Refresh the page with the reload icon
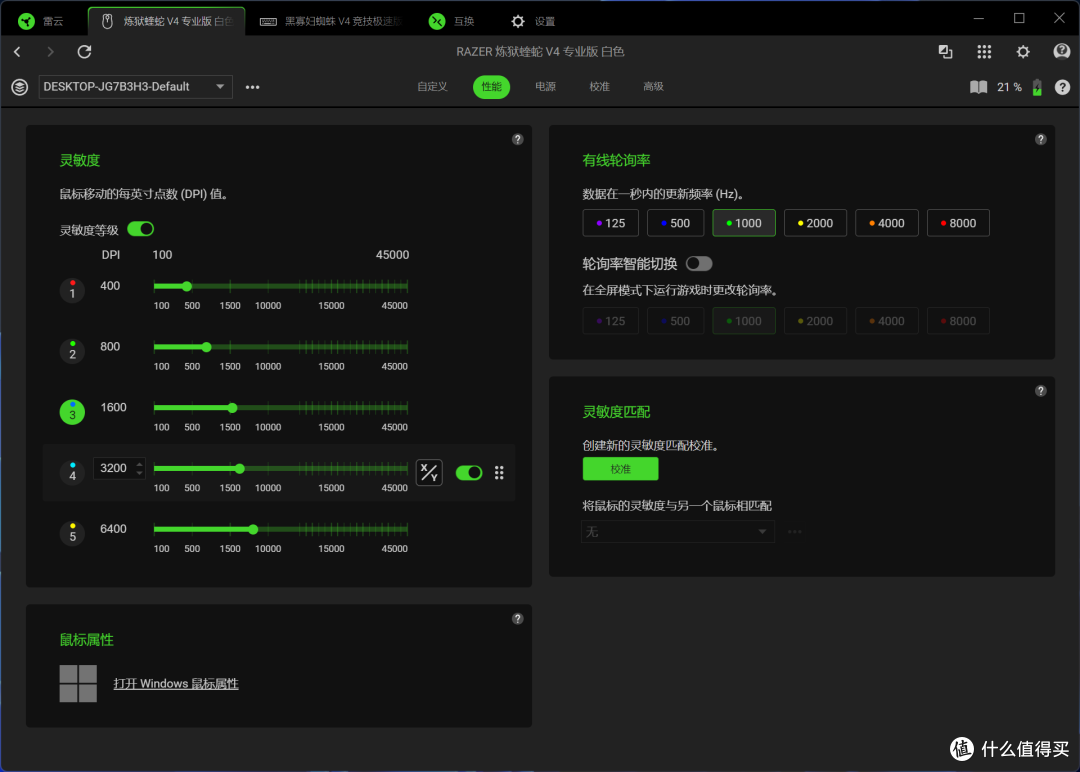1080x772 pixels. (84, 52)
